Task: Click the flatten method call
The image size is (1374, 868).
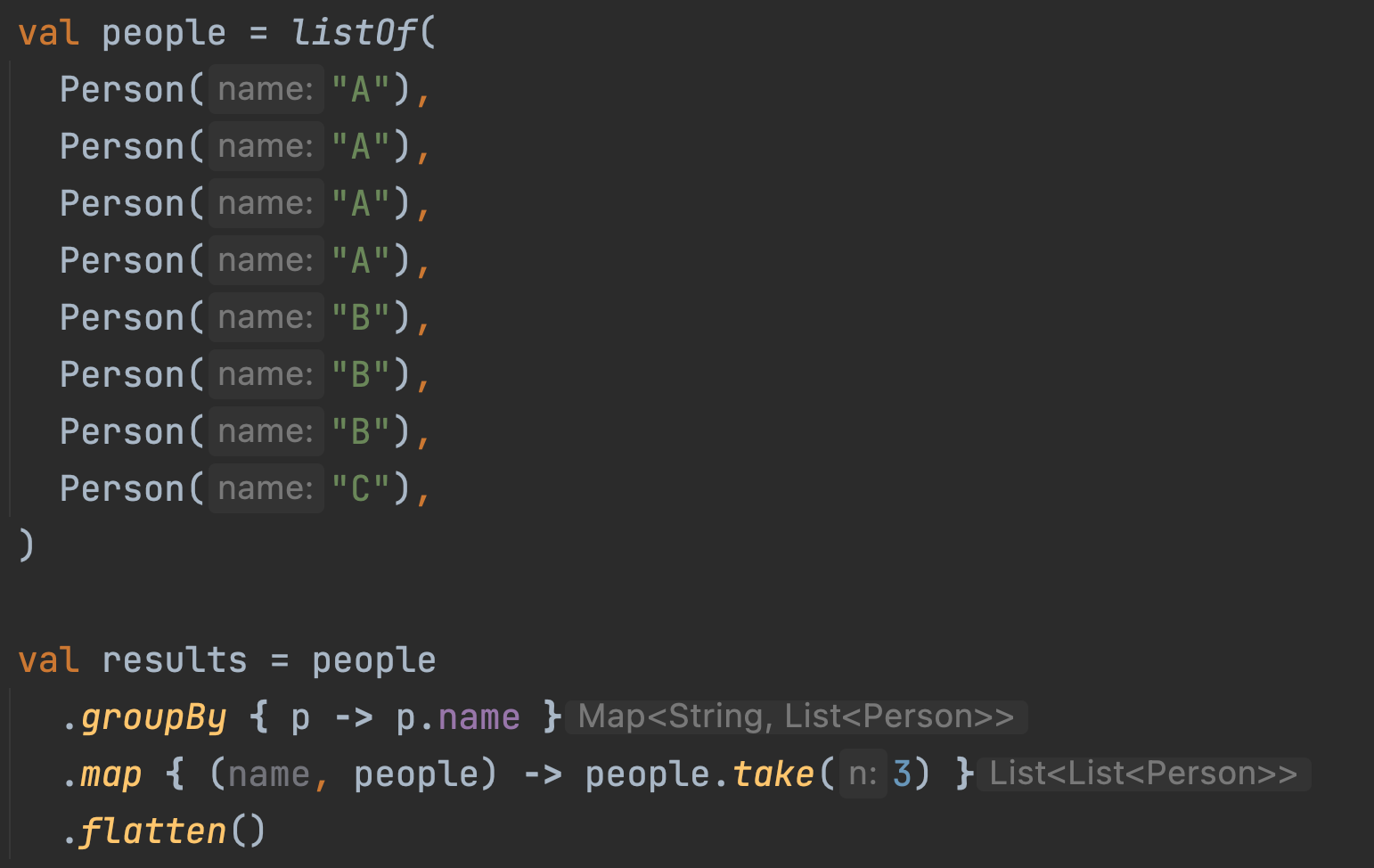Action: [x=153, y=831]
